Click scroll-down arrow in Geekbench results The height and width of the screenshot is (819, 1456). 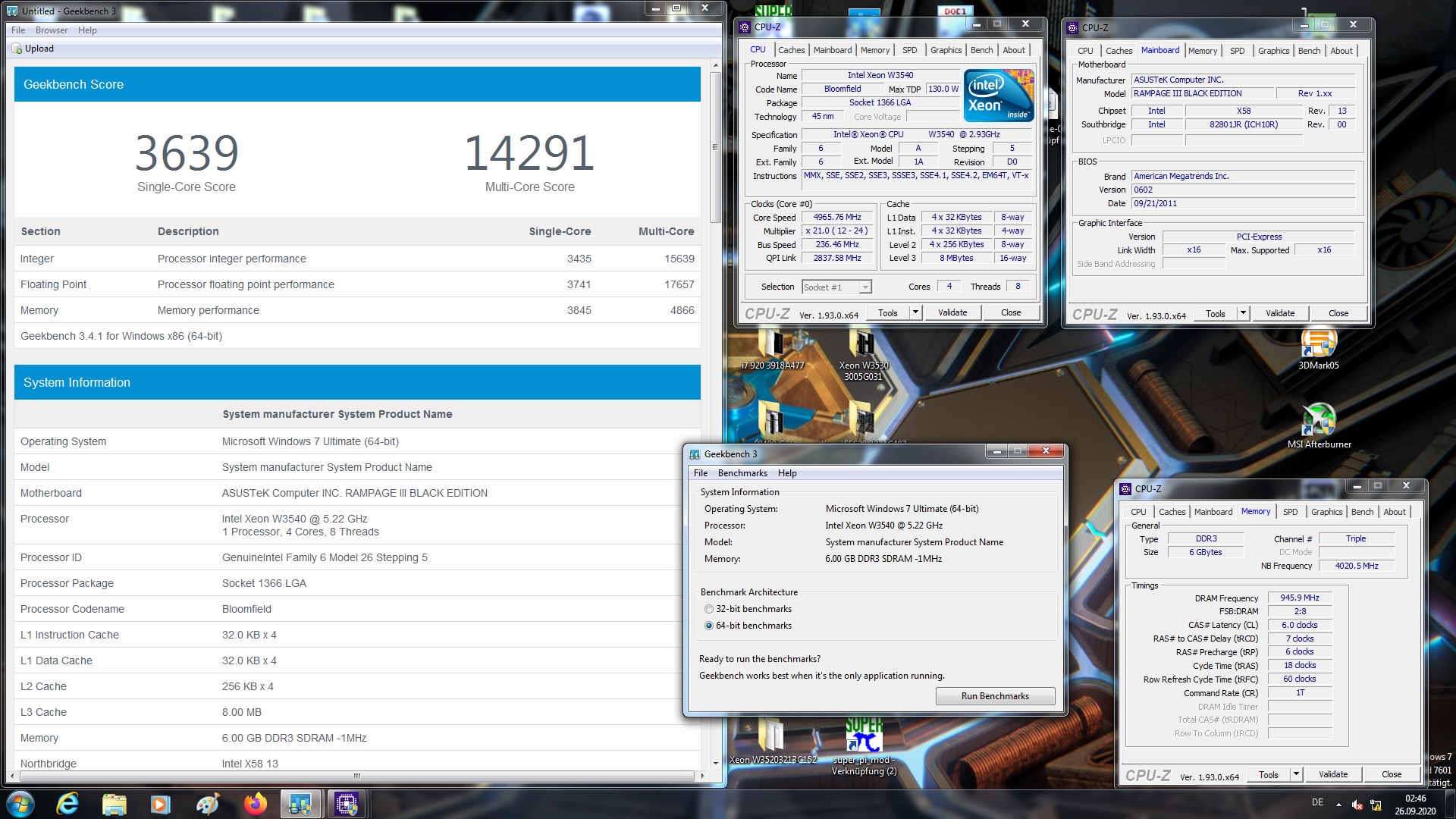coord(715,764)
